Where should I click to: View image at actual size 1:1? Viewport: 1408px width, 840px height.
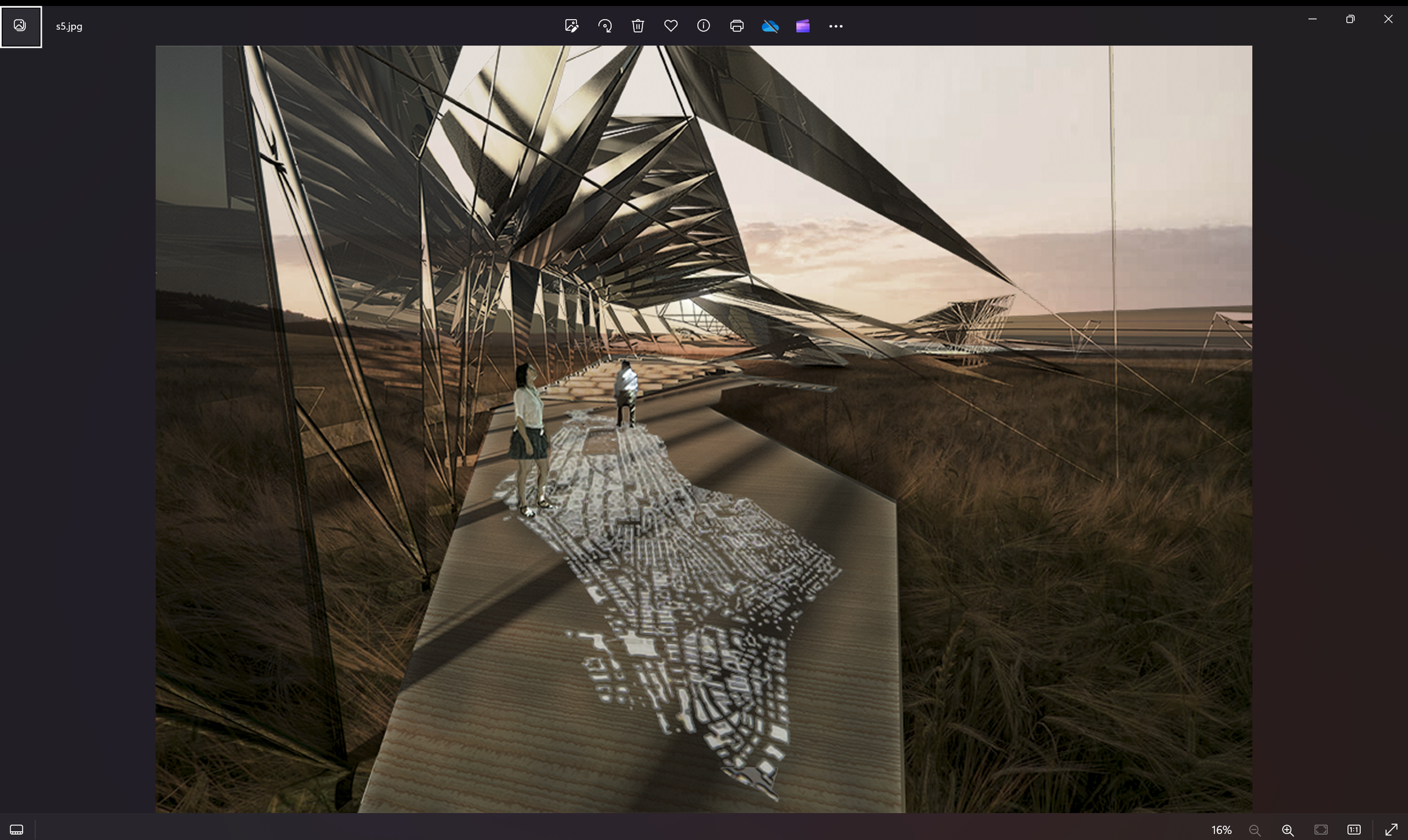[1353, 830]
